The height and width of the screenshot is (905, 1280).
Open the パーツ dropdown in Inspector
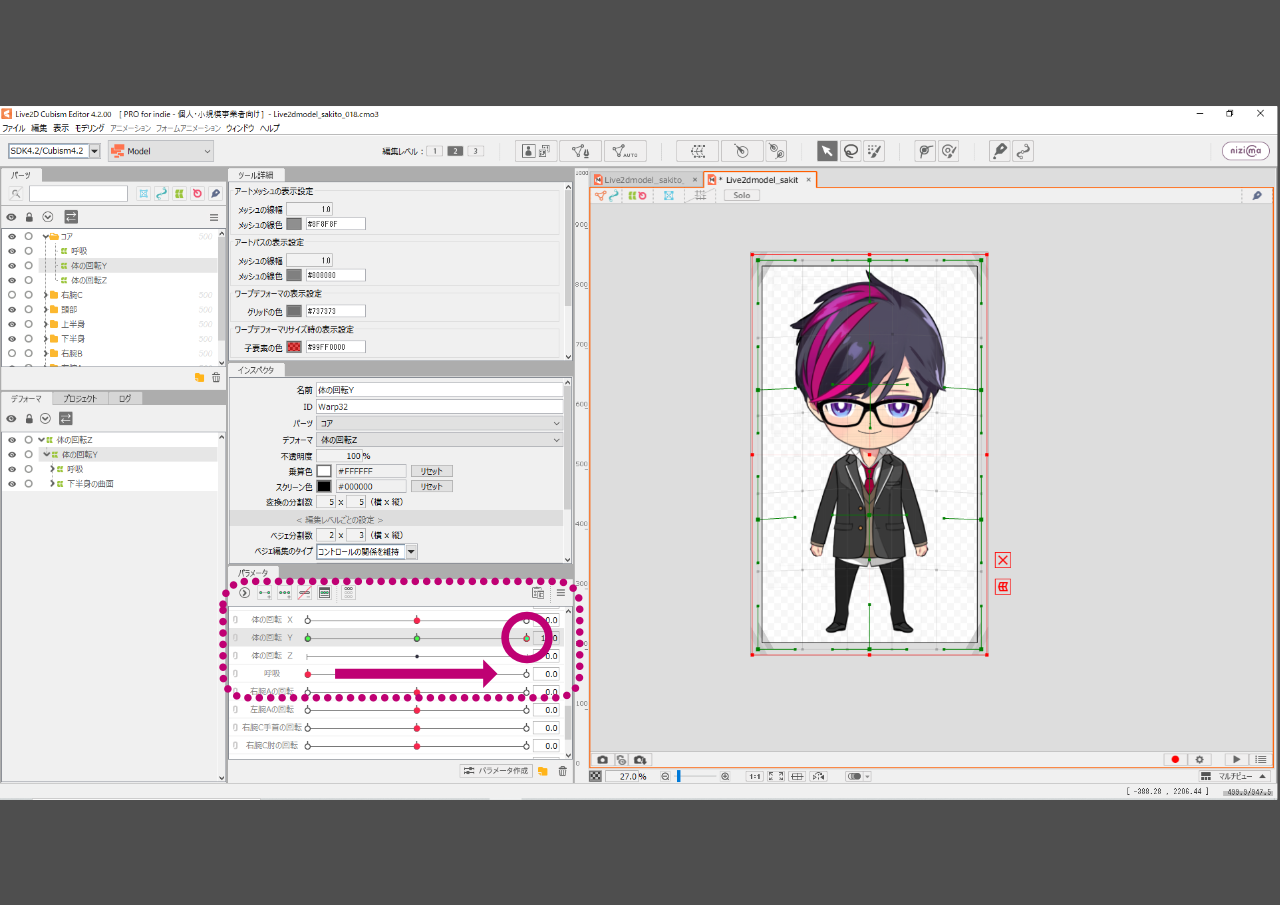click(x=439, y=423)
